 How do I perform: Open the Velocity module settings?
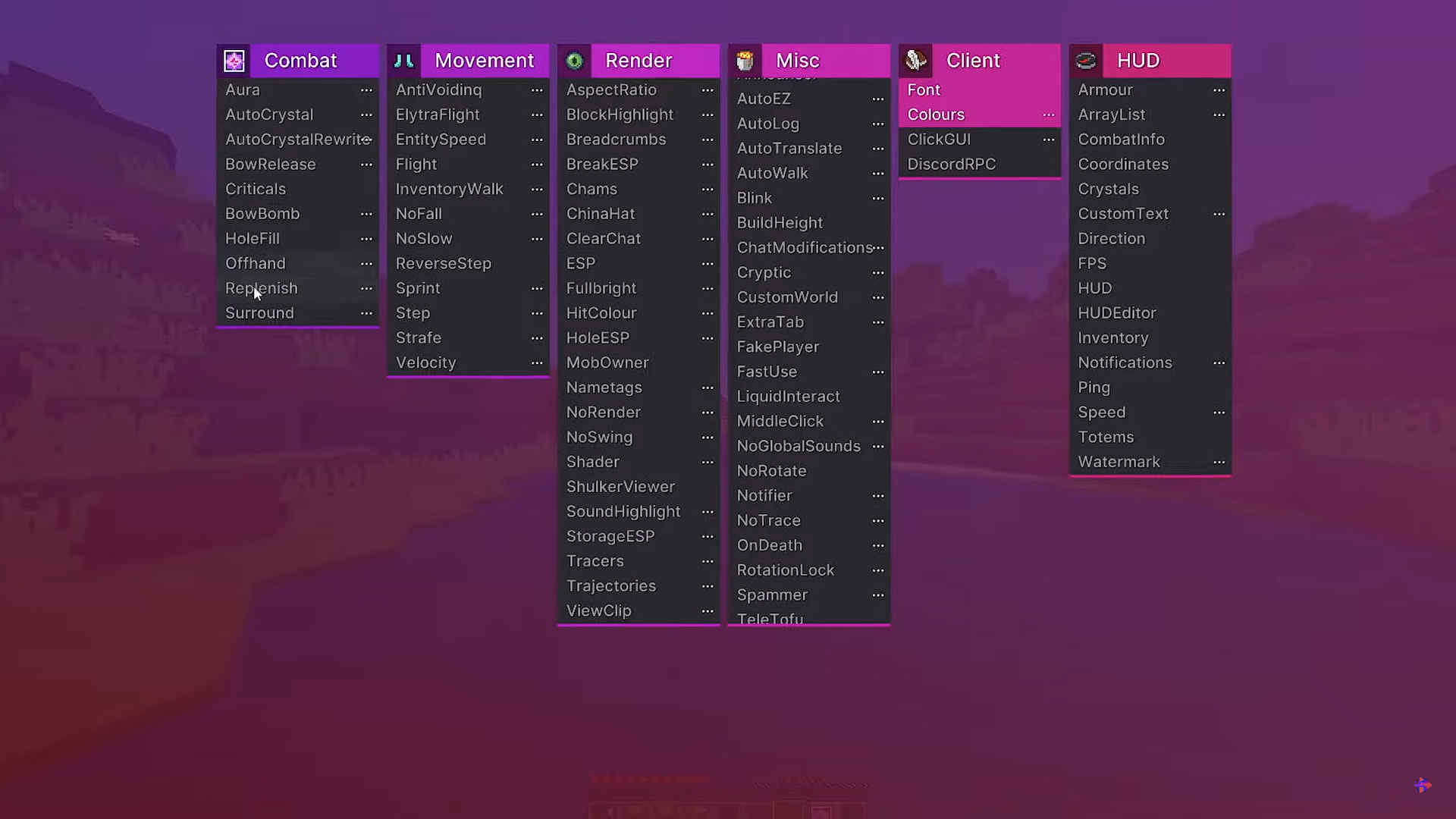(537, 362)
